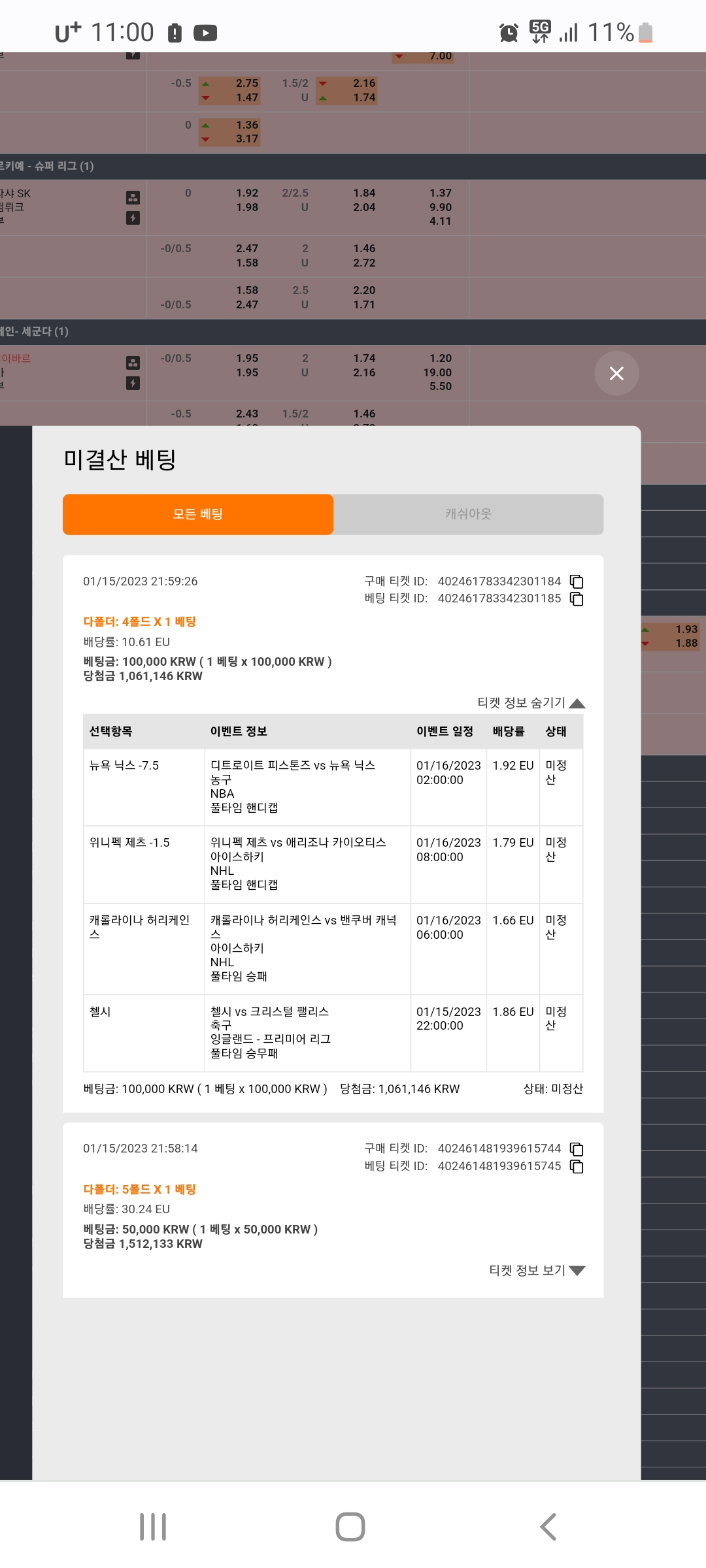Click the 캐롤라이나 허리케인스 selection cell
The image size is (706, 1568).
click(x=144, y=949)
